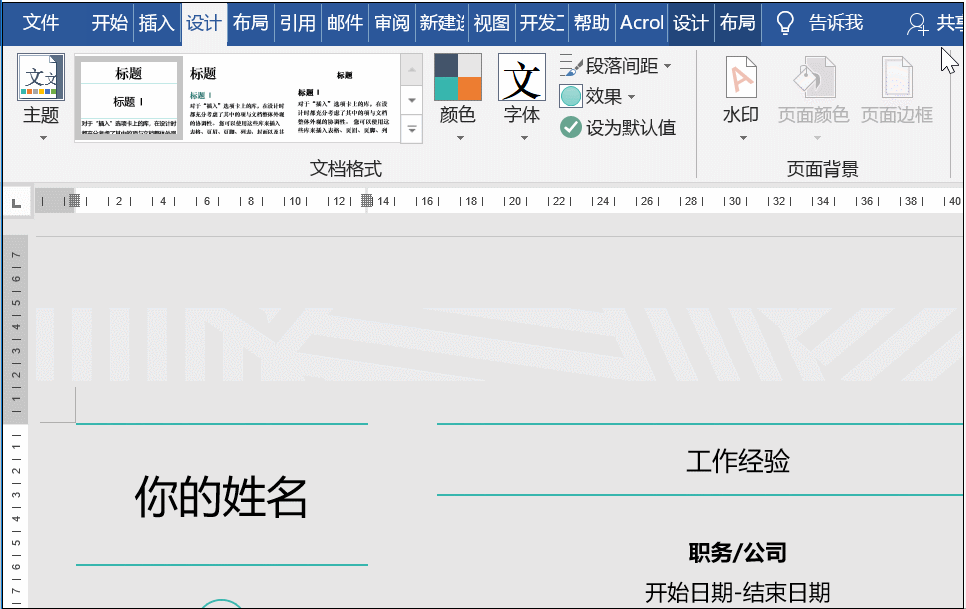966x609 pixels.
Task: Open the 布局 tab next to 设计
Action: tap(251, 23)
